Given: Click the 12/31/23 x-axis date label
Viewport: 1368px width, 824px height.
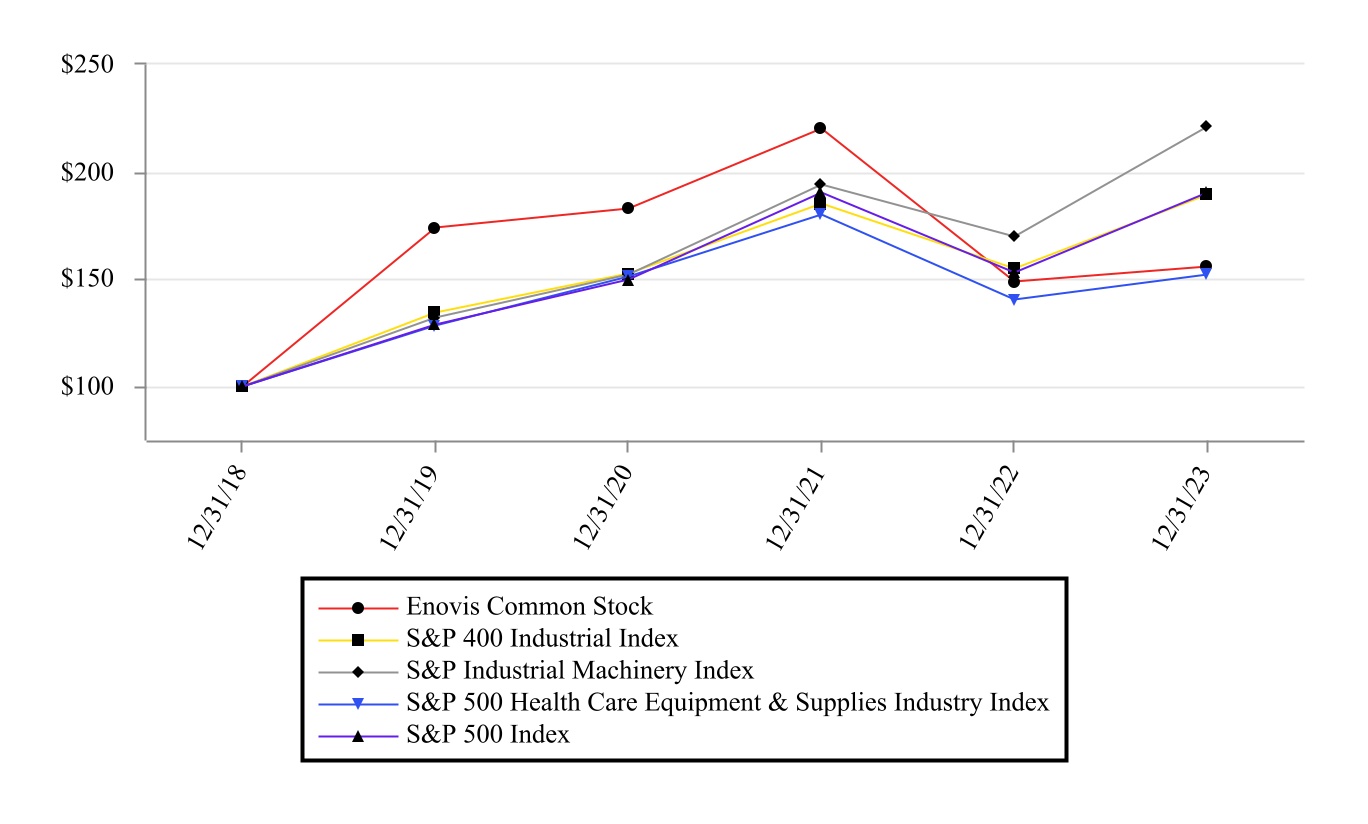Looking at the screenshot, I should tap(1182, 503).
